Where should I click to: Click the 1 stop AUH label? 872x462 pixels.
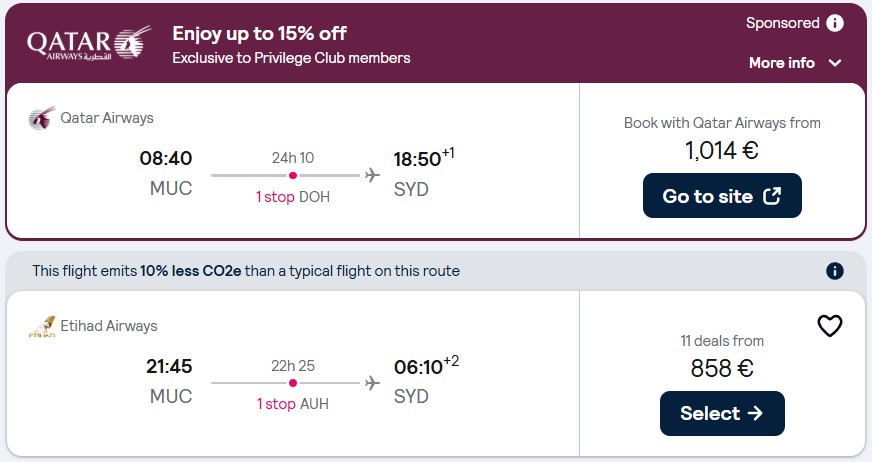tap(293, 404)
